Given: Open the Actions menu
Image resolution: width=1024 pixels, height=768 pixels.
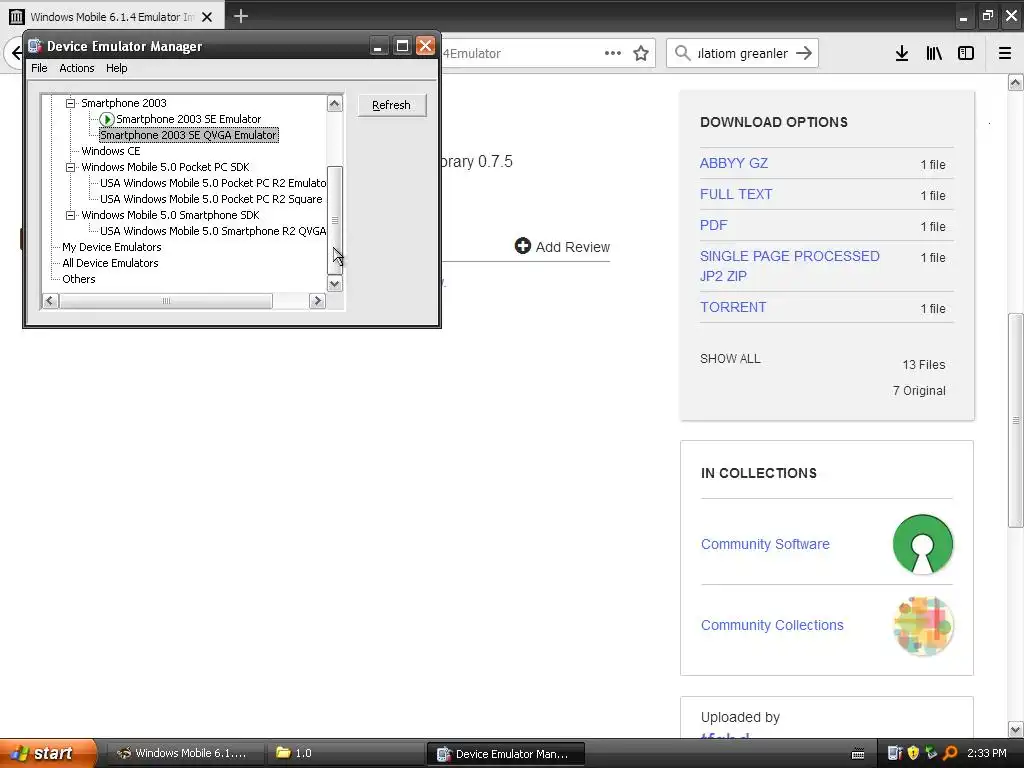Looking at the screenshot, I should tap(76, 68).
